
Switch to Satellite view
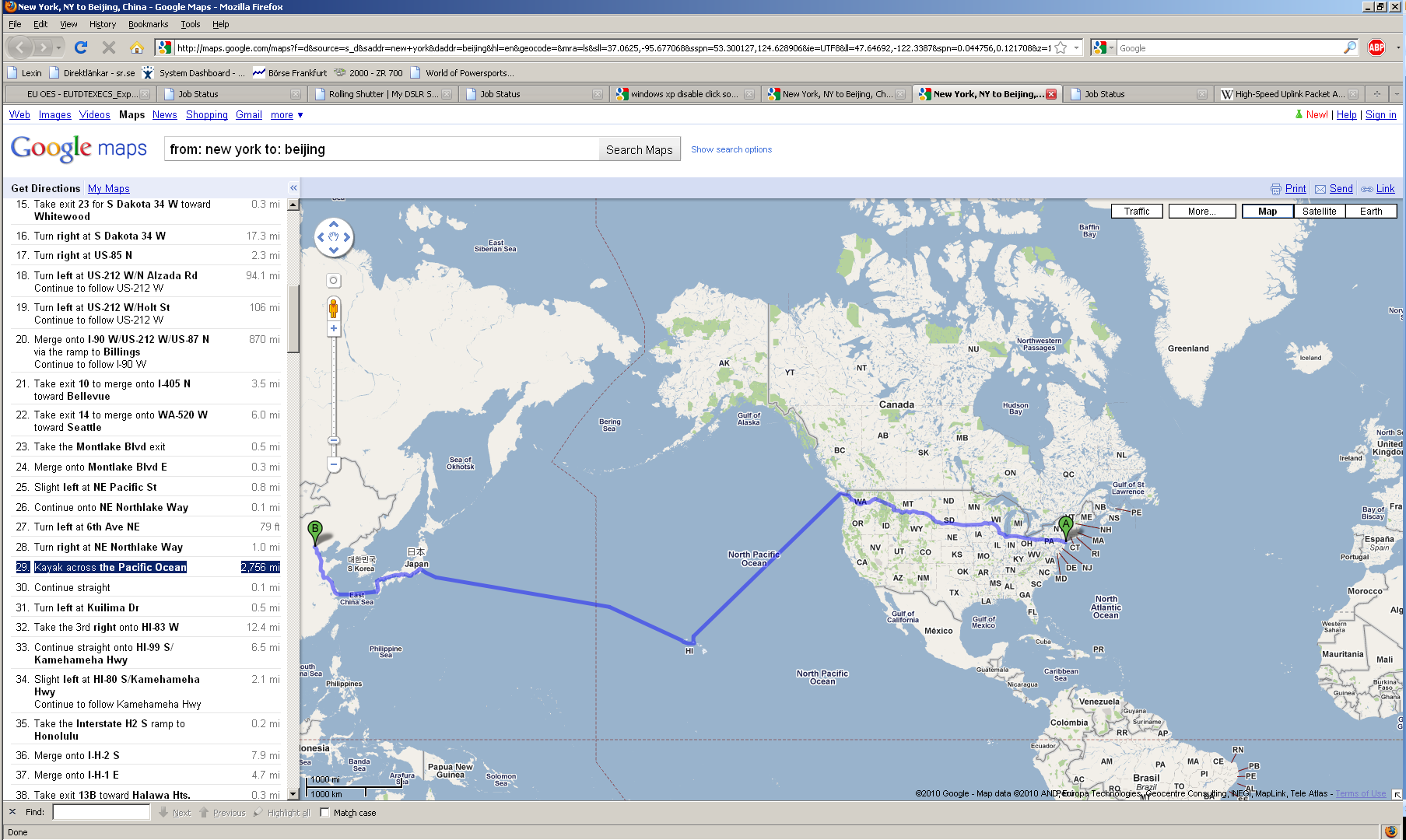coord(1320,212)
